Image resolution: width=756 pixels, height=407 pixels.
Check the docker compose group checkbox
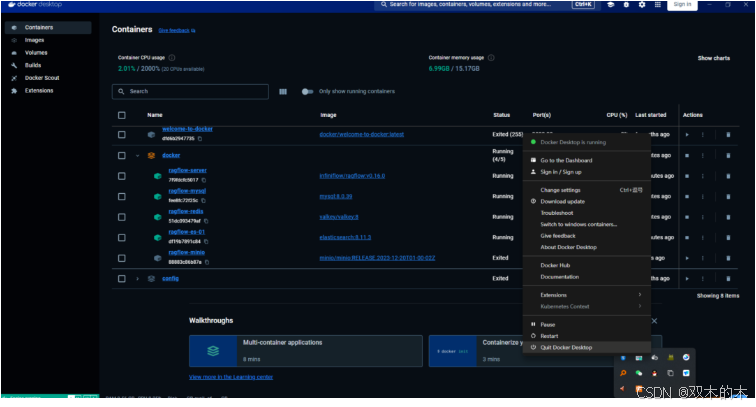[x=122, y=155]
